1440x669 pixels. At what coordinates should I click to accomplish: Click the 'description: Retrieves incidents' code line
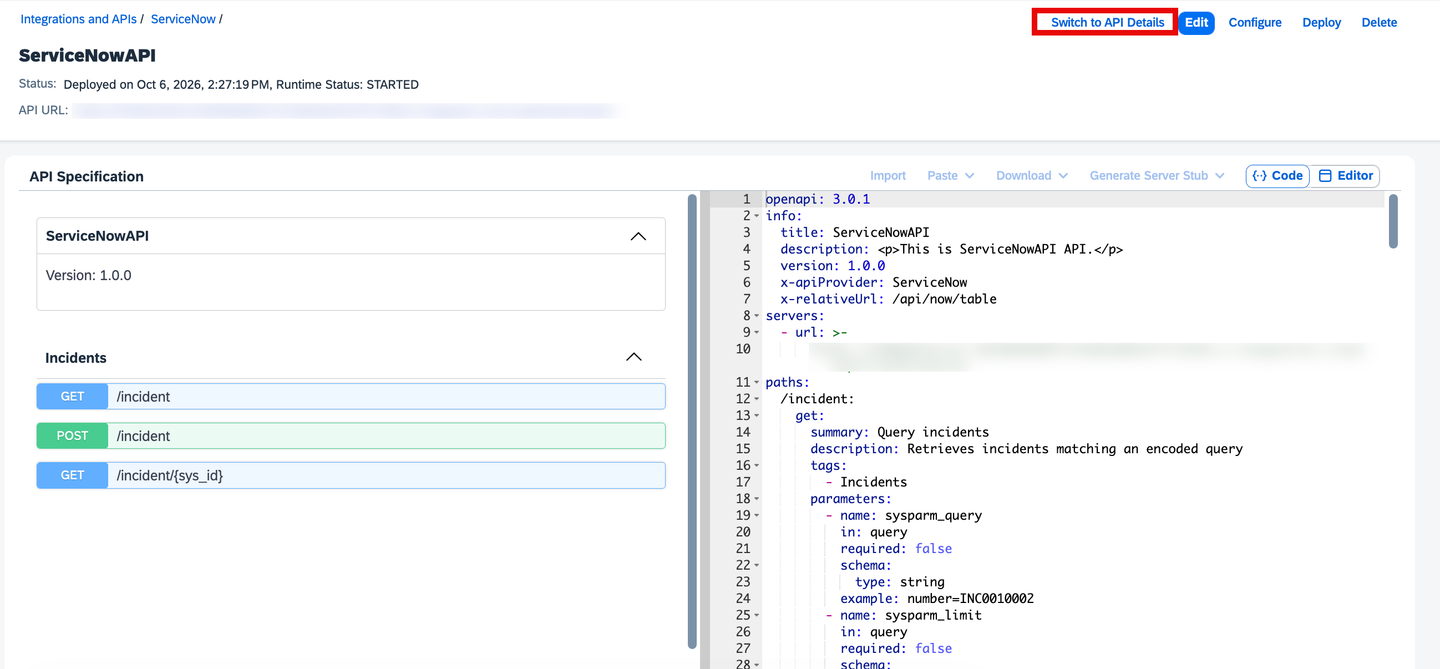click(x=1027, y=449)
